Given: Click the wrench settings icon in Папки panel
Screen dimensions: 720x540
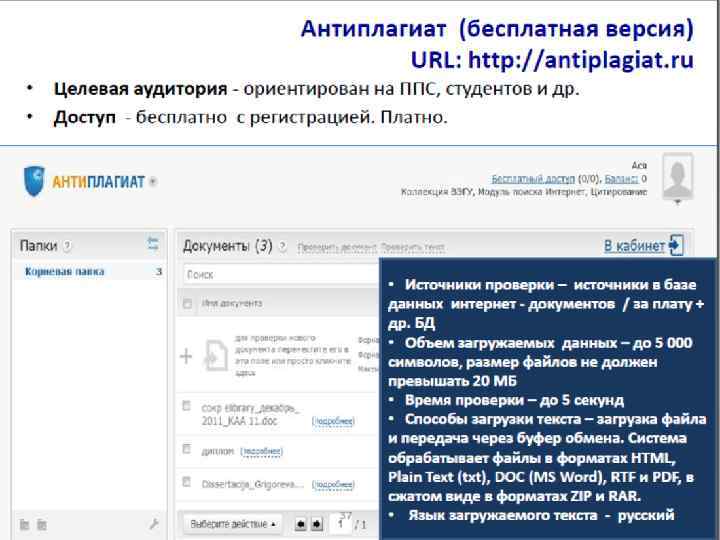Looking at the screenshot, I should tap(154, 523).
